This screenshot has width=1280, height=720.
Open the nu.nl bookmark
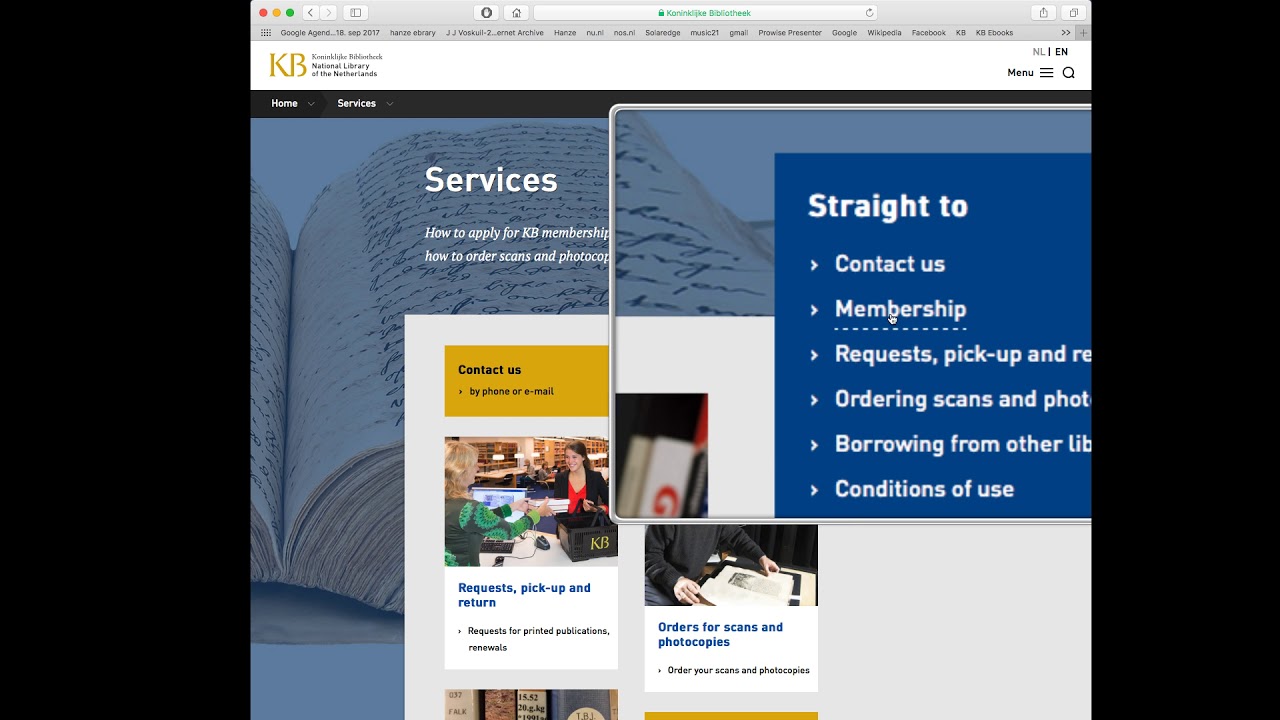pos(594,33)
